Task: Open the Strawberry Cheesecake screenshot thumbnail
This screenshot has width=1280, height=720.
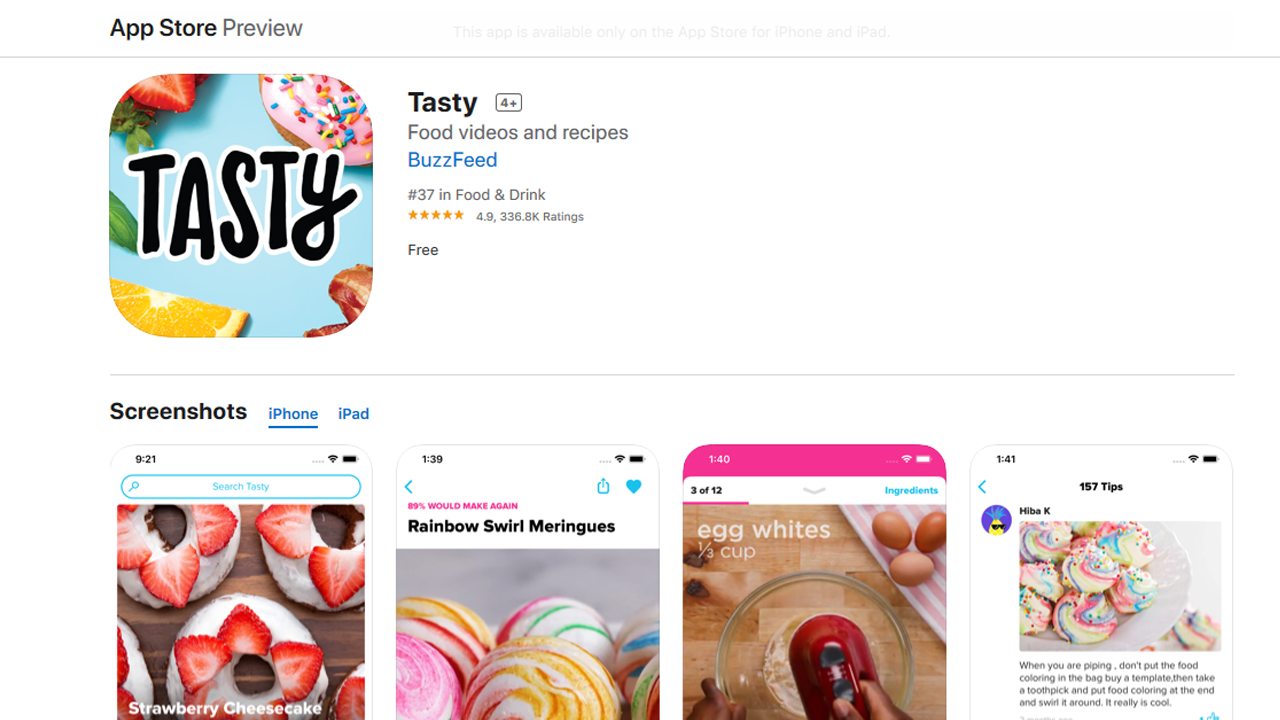Action: coord(241,582)
